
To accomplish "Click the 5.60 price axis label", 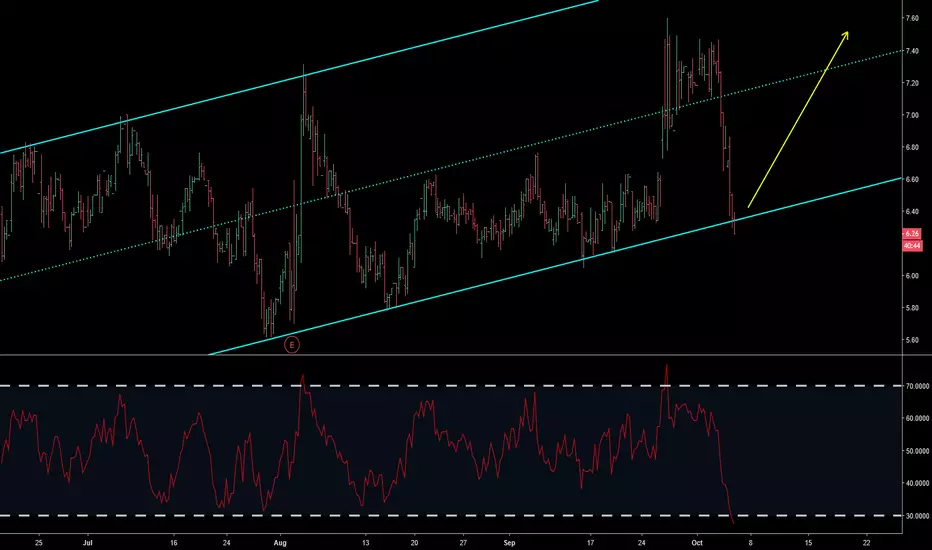I will (912, 341).
